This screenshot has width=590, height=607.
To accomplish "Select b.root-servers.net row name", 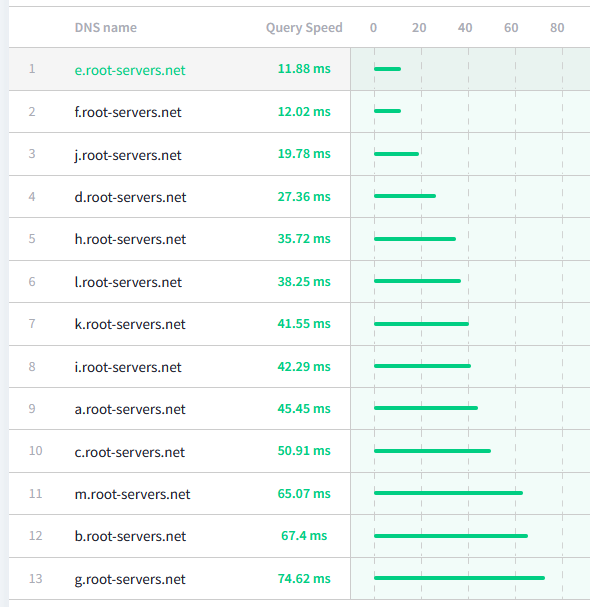I will (130, 536).
